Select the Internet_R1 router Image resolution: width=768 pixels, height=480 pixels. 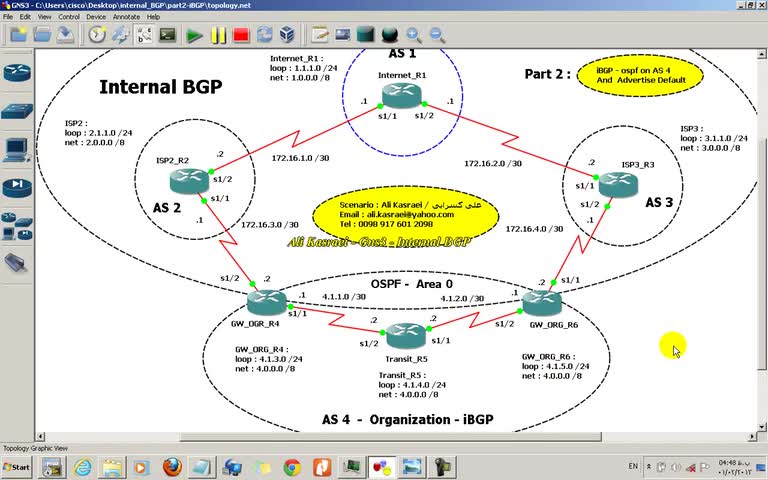(x=402, y=95)
